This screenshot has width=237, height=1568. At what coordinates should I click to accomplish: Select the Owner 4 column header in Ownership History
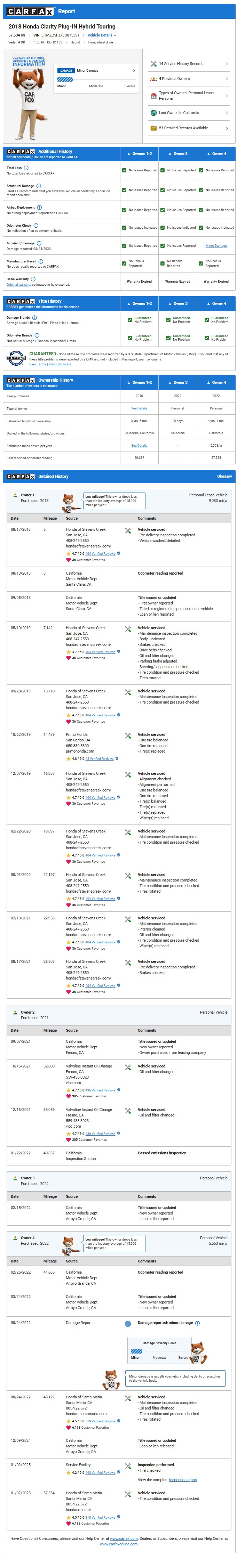(216, 382)
